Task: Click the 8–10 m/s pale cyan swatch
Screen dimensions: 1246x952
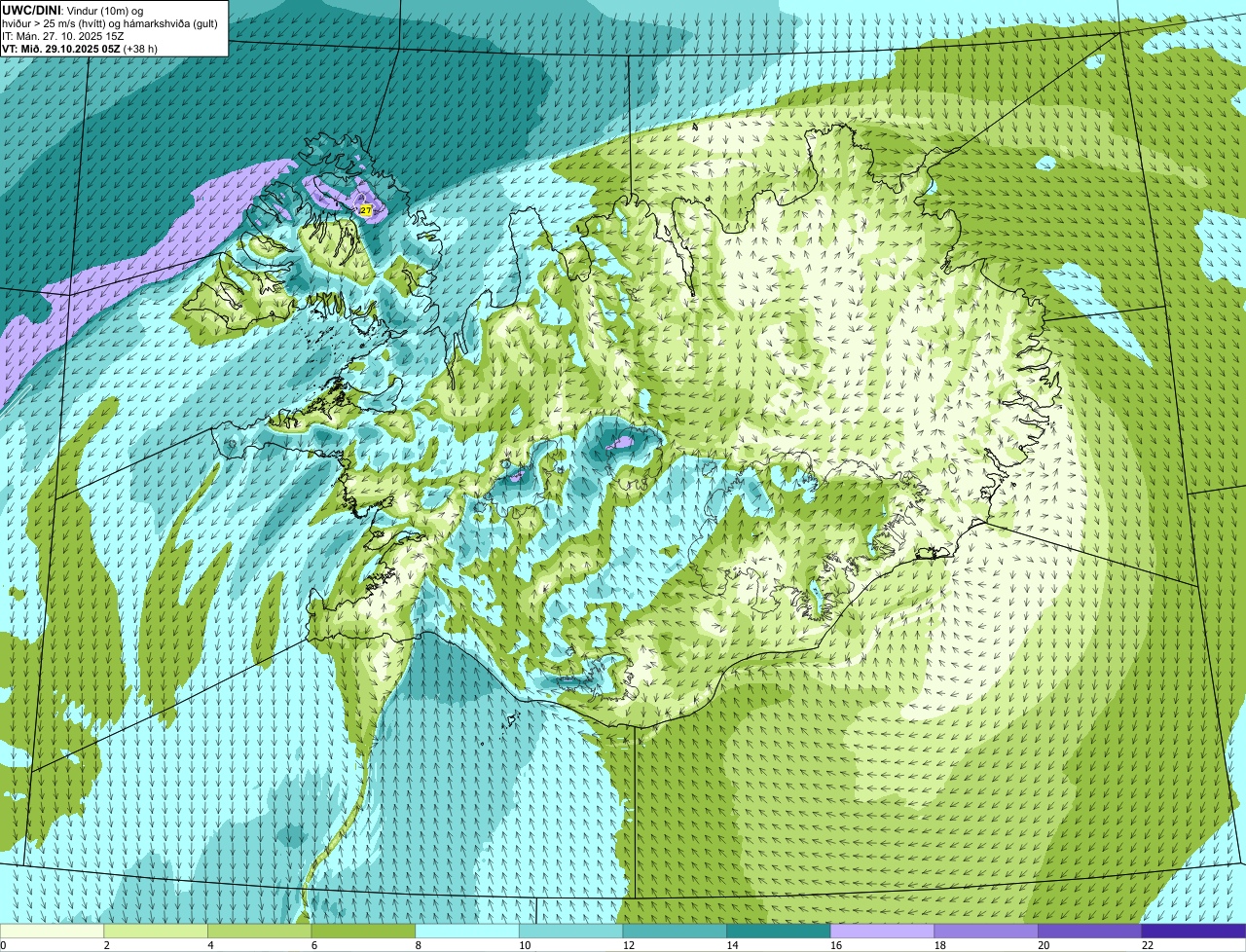Action: [x=467, y=931]
